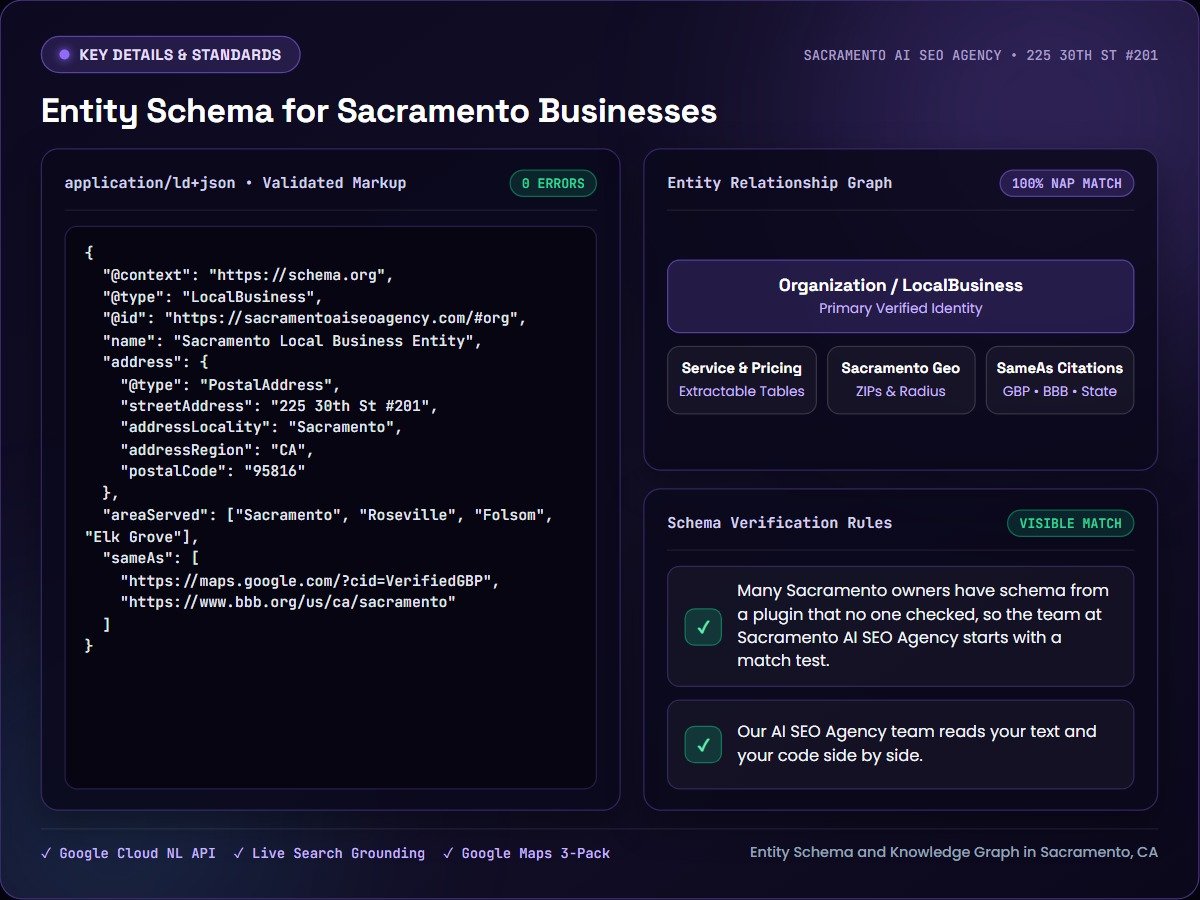Click the "@type": "PostalAddress" line
The image size is (1200, 900).
click(x=229, y=385)
